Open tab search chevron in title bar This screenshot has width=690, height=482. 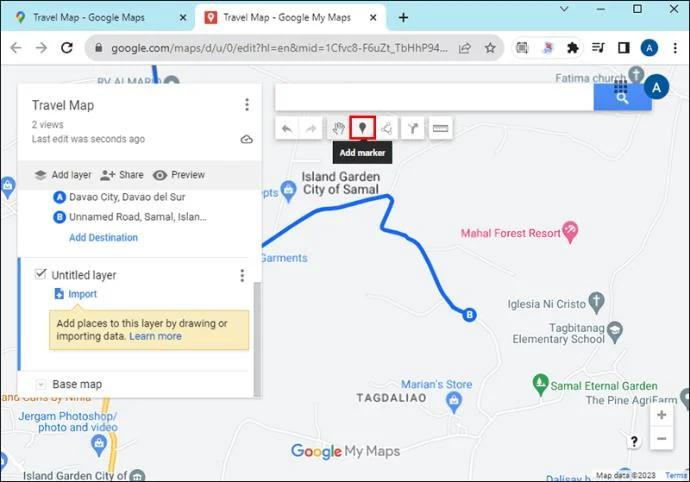point(564,9)
